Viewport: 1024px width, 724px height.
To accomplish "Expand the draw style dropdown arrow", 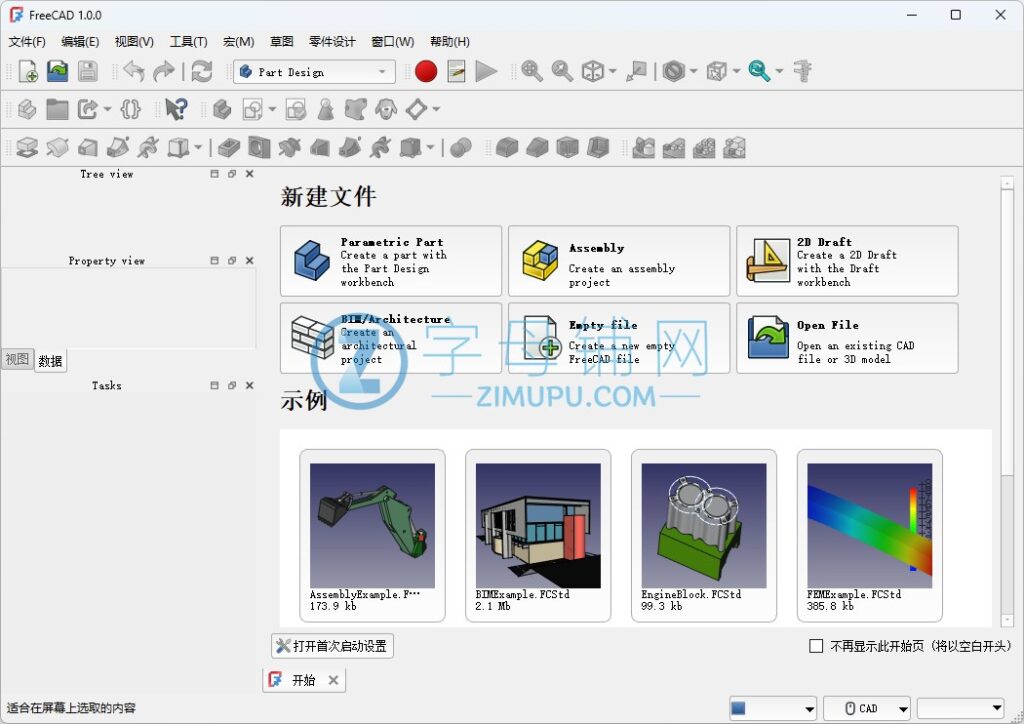I will [694, 71].
